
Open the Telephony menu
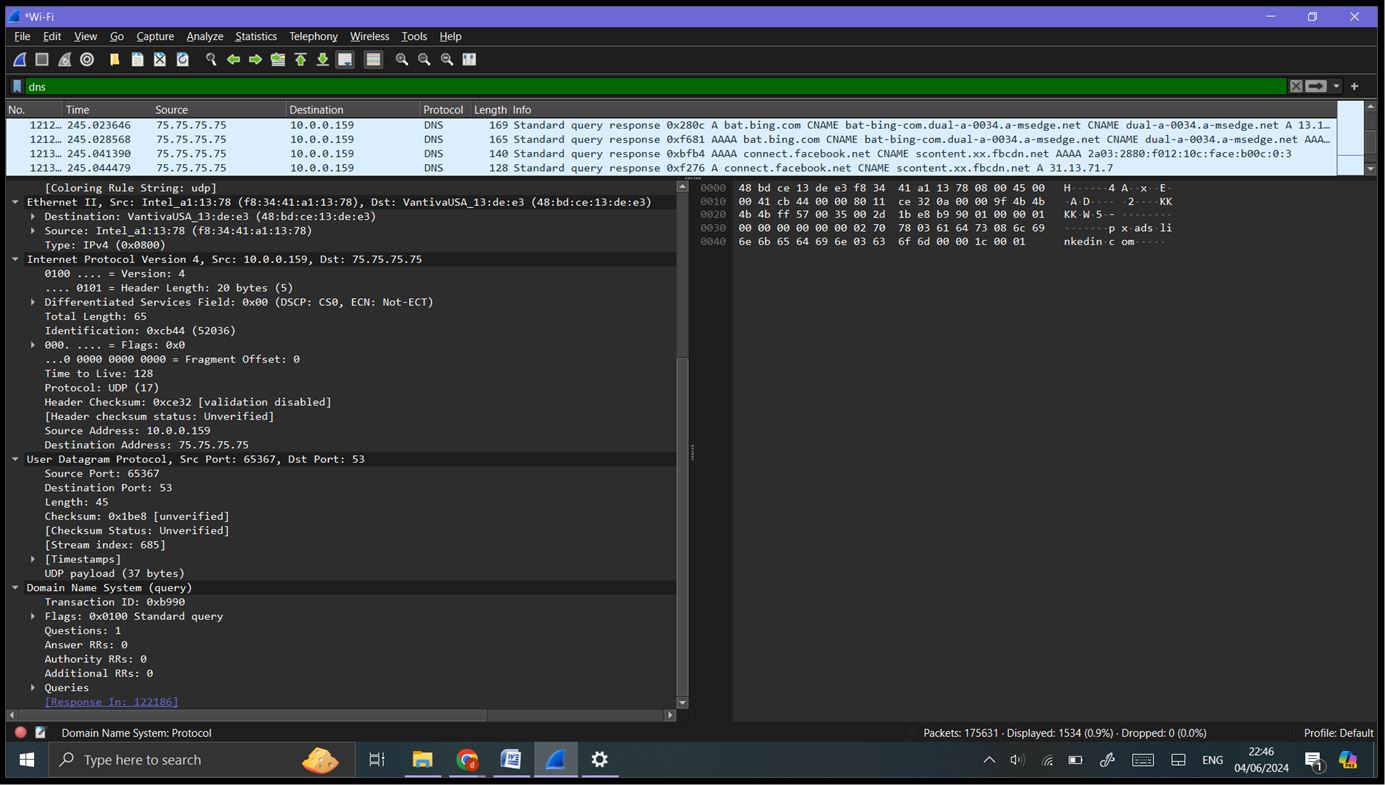(x=313, y=36)
